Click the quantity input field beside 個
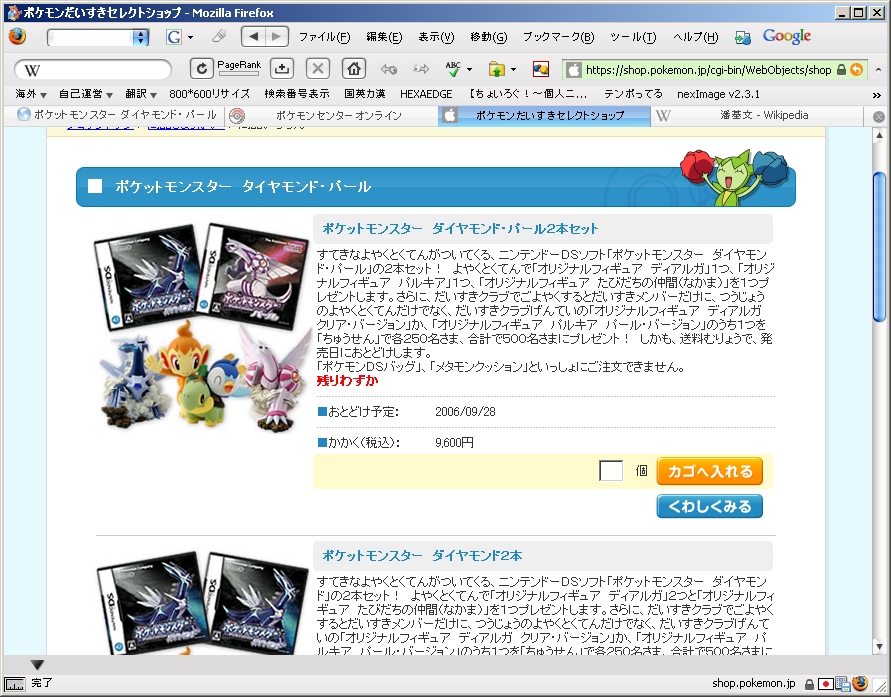 pos(611,471)
